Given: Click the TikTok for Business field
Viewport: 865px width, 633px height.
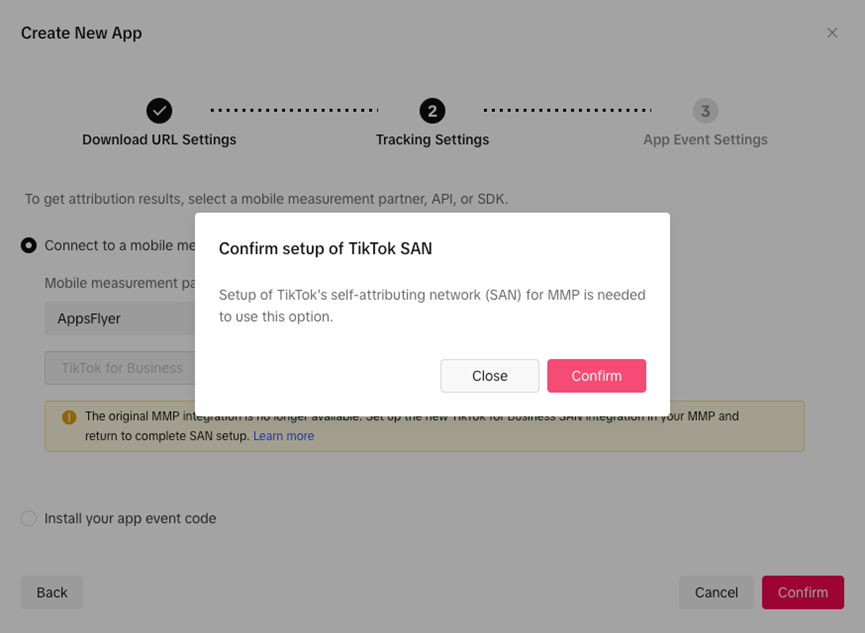Looking at the screenshot, I should pos(120,368).
